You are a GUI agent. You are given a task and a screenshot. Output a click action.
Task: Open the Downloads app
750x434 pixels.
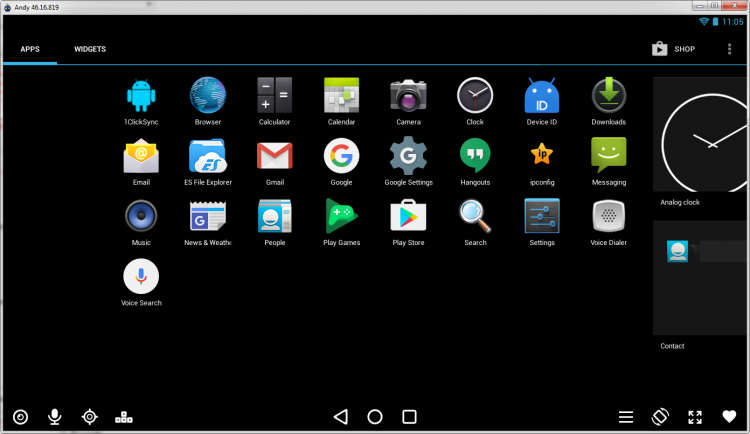(608, 100)
